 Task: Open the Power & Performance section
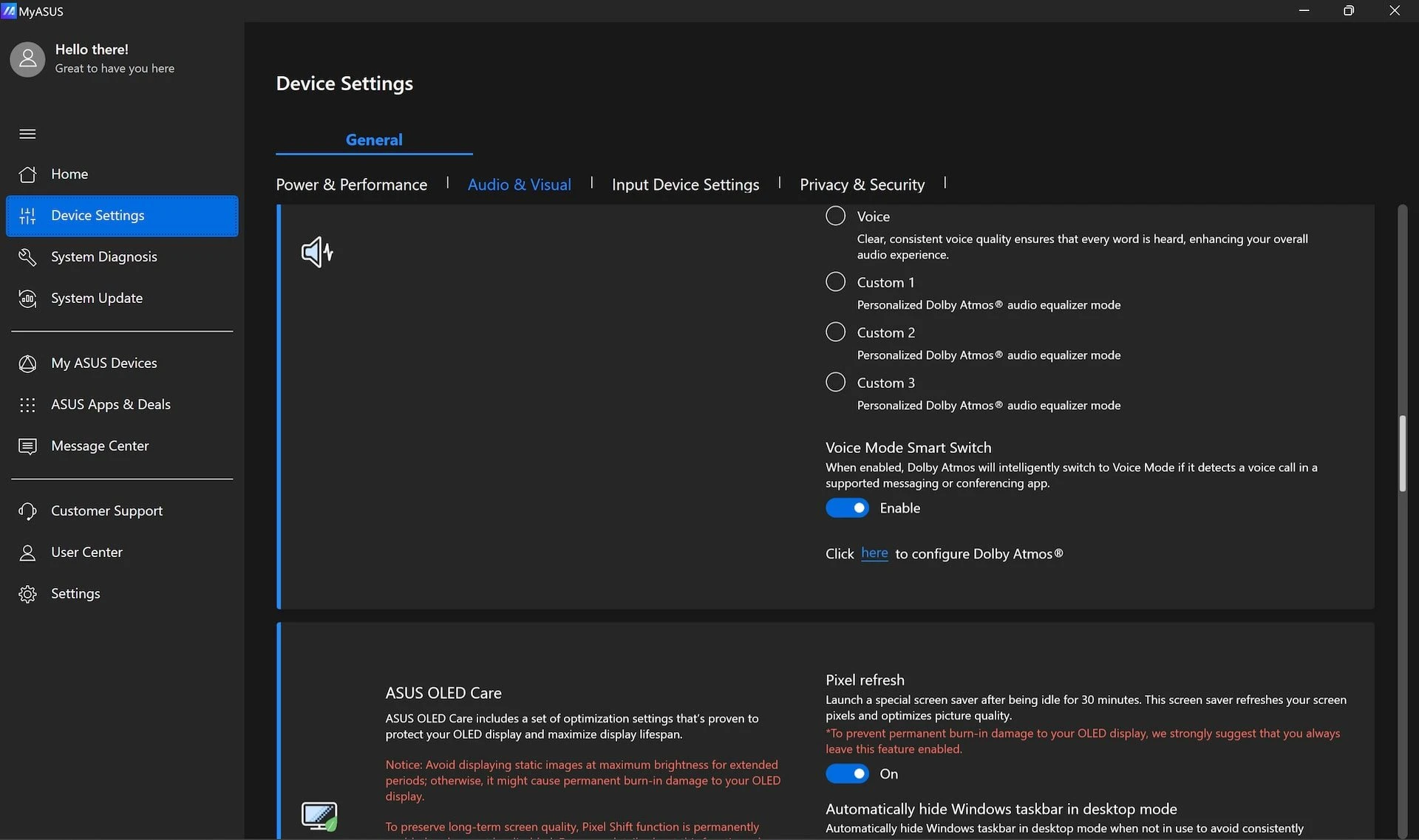pyautogui.click(x=351, y=185)
